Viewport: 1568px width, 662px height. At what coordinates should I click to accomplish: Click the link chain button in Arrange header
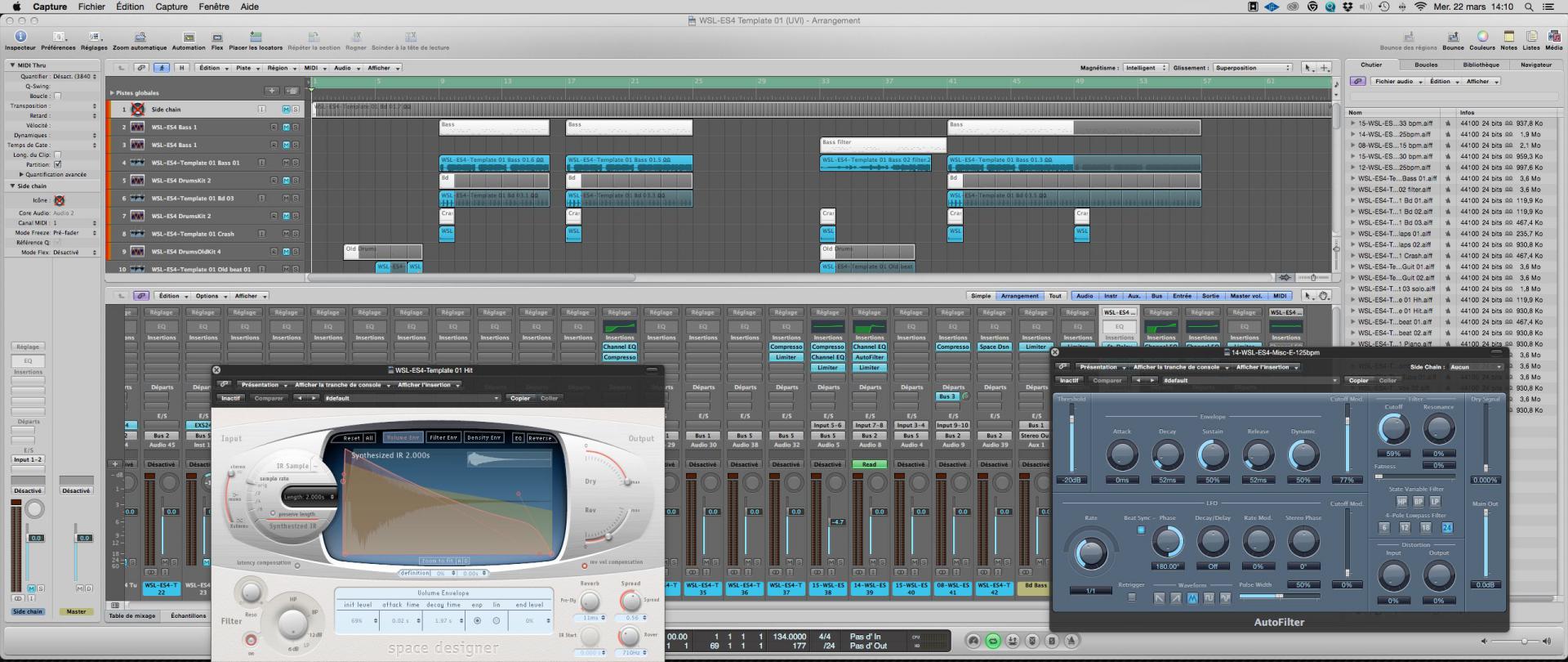141,68
